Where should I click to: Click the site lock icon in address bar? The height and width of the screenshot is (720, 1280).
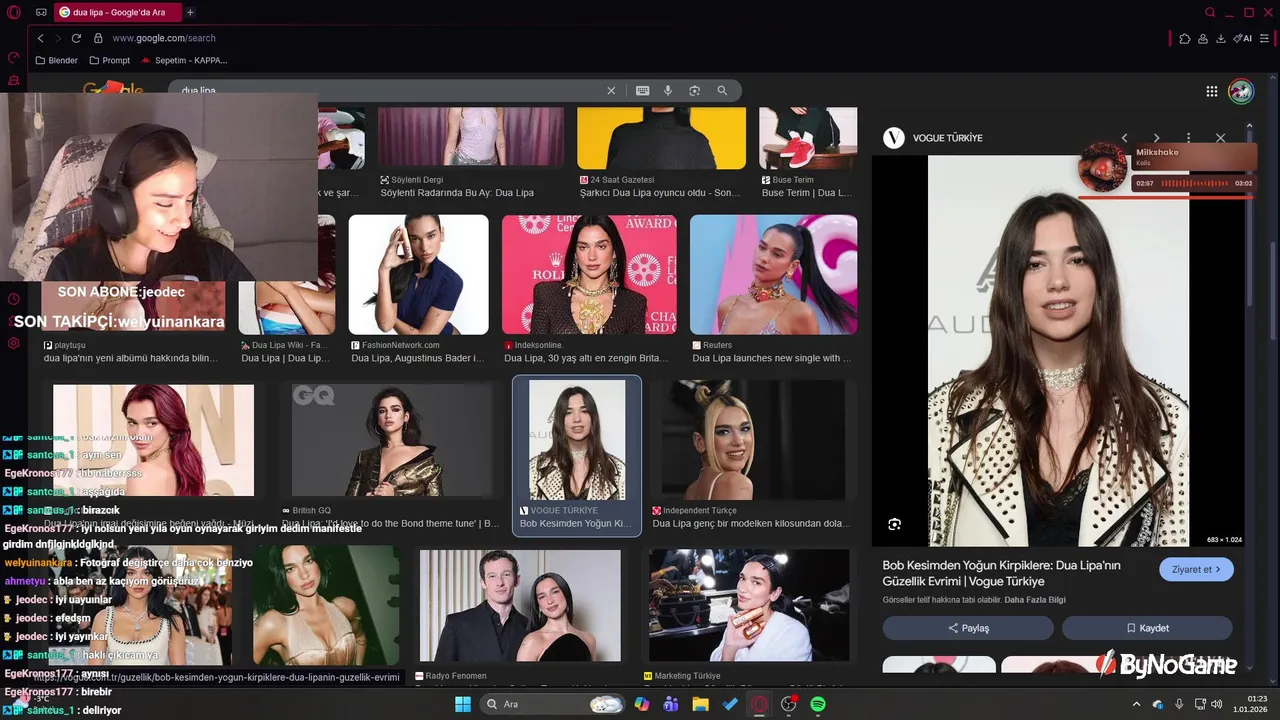point(98,38)
